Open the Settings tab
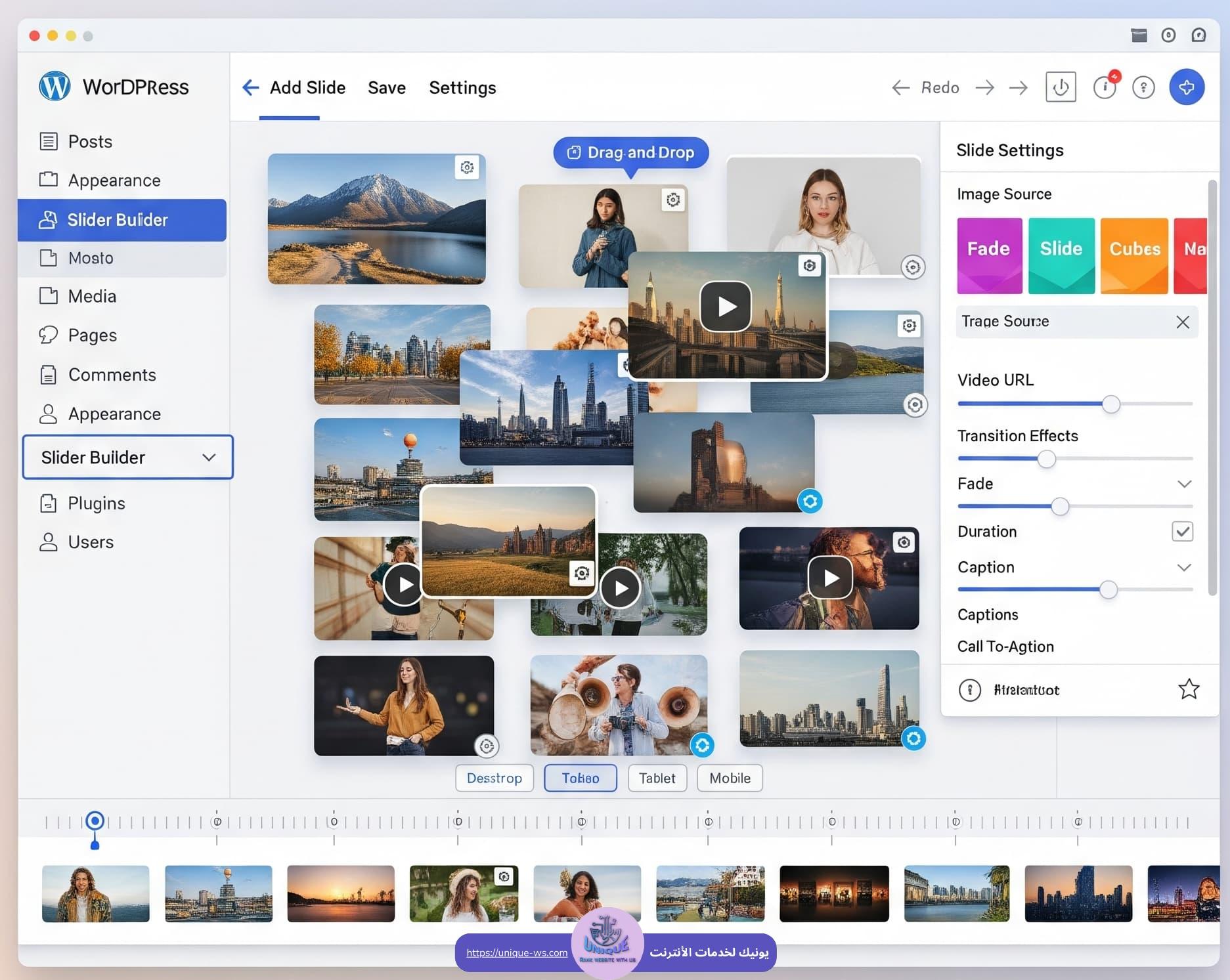Viewport: 1230px width, 980px height. 462,87
